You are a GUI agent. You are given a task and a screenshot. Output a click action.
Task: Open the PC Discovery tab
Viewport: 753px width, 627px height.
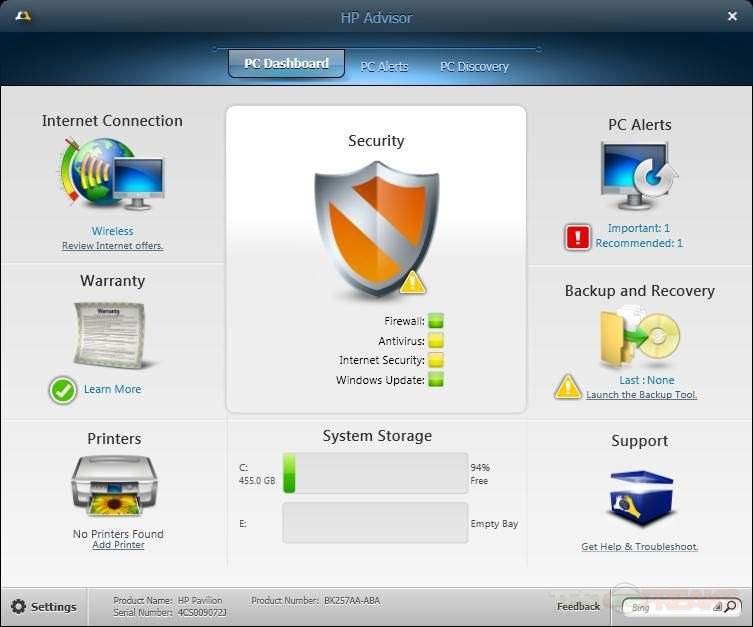point(474,67)
